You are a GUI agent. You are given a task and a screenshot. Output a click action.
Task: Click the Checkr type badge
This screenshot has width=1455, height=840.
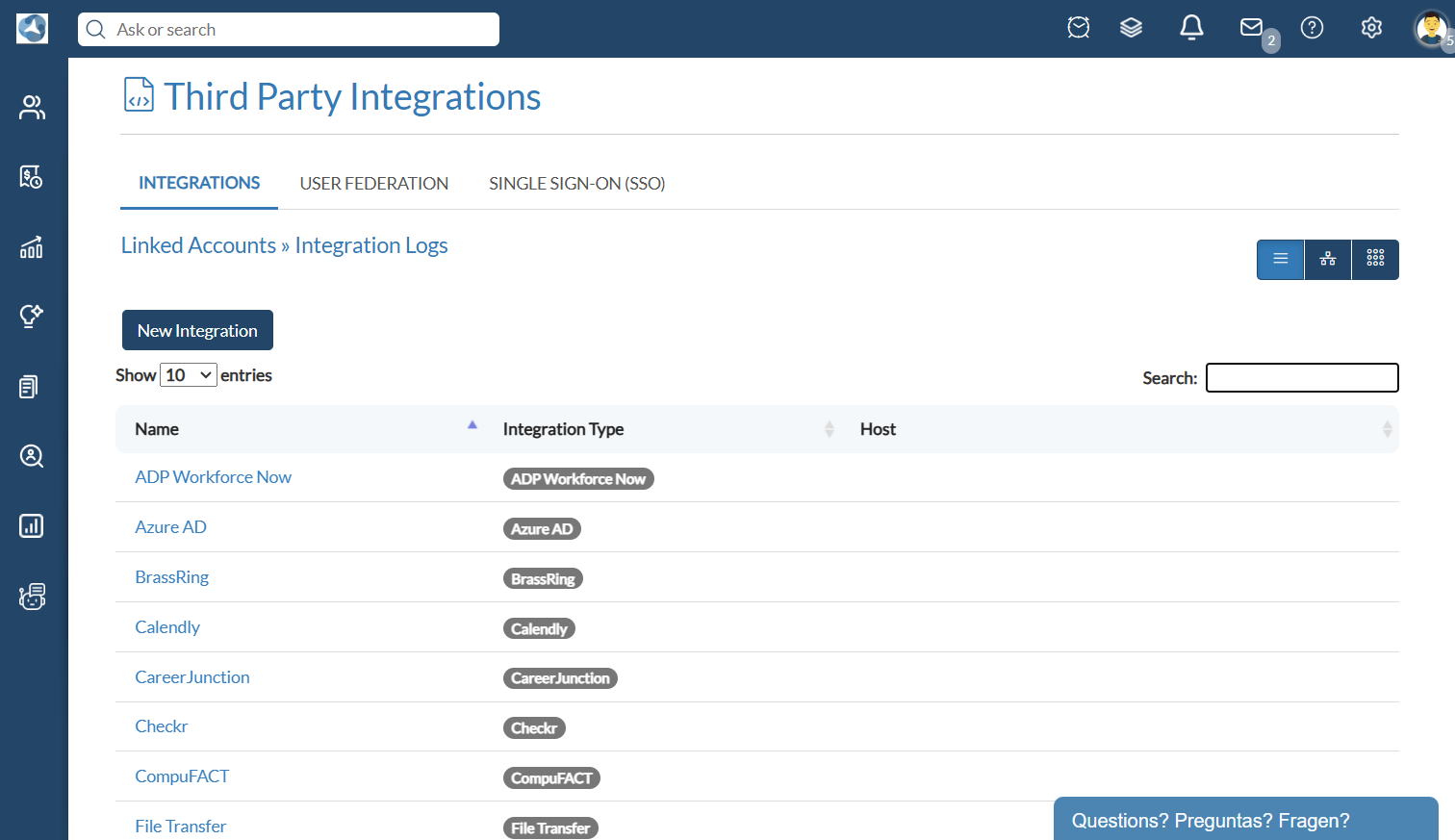click(x=534, y=728)
